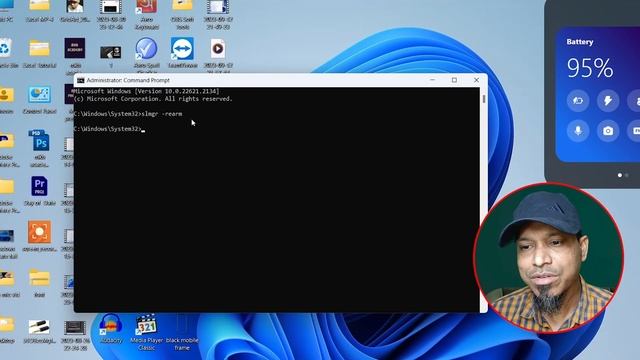Select the Control Panel desktop icon
640x360 pixels.
pos(39,95)
